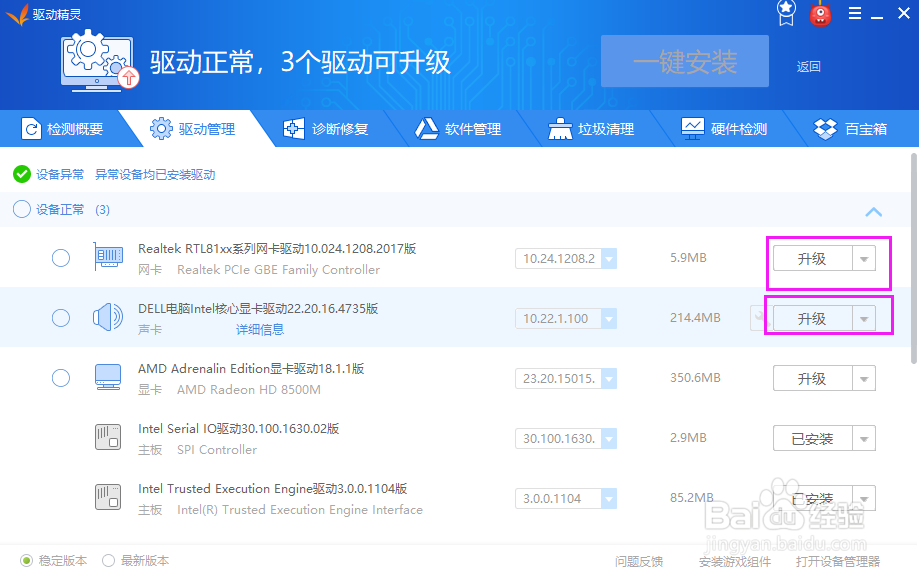Click the 5.9MB size value
The height and width of the screenshot is (576, 919).
pyautogui.click(x=688, y=258)
